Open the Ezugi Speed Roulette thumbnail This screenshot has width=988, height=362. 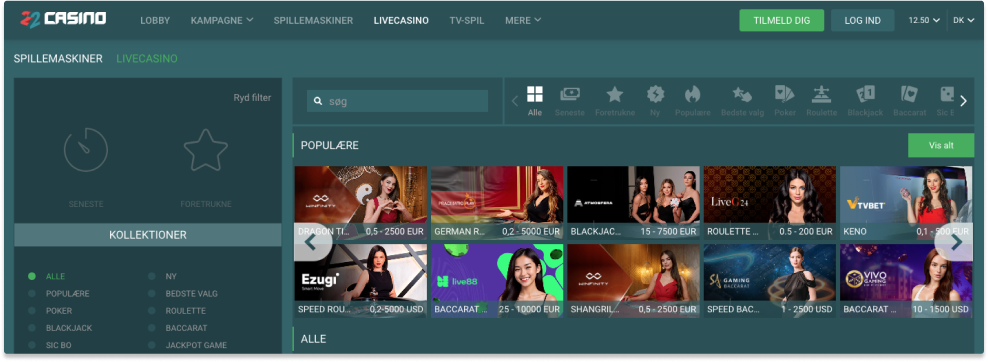coord(360,281)
